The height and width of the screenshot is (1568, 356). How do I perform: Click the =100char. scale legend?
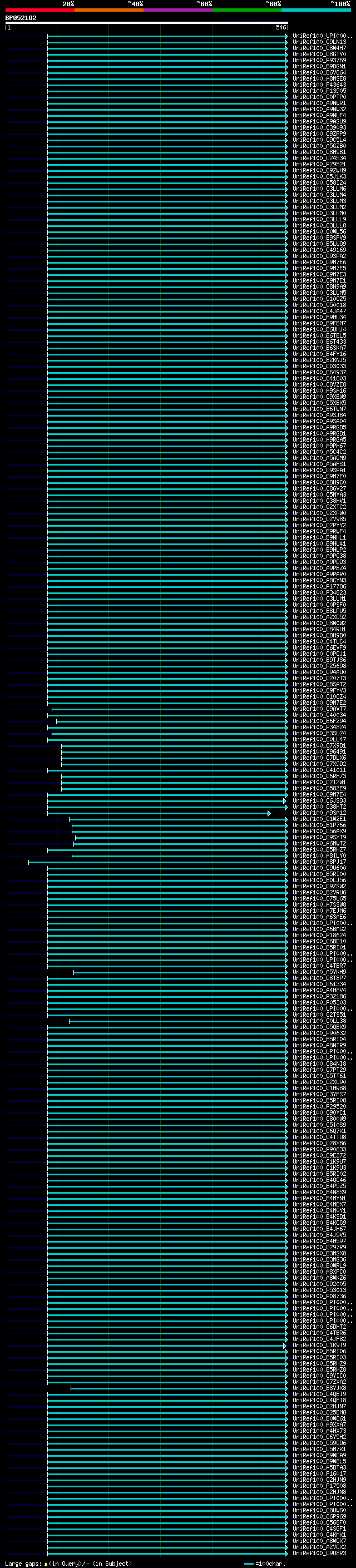point(264,1564)
